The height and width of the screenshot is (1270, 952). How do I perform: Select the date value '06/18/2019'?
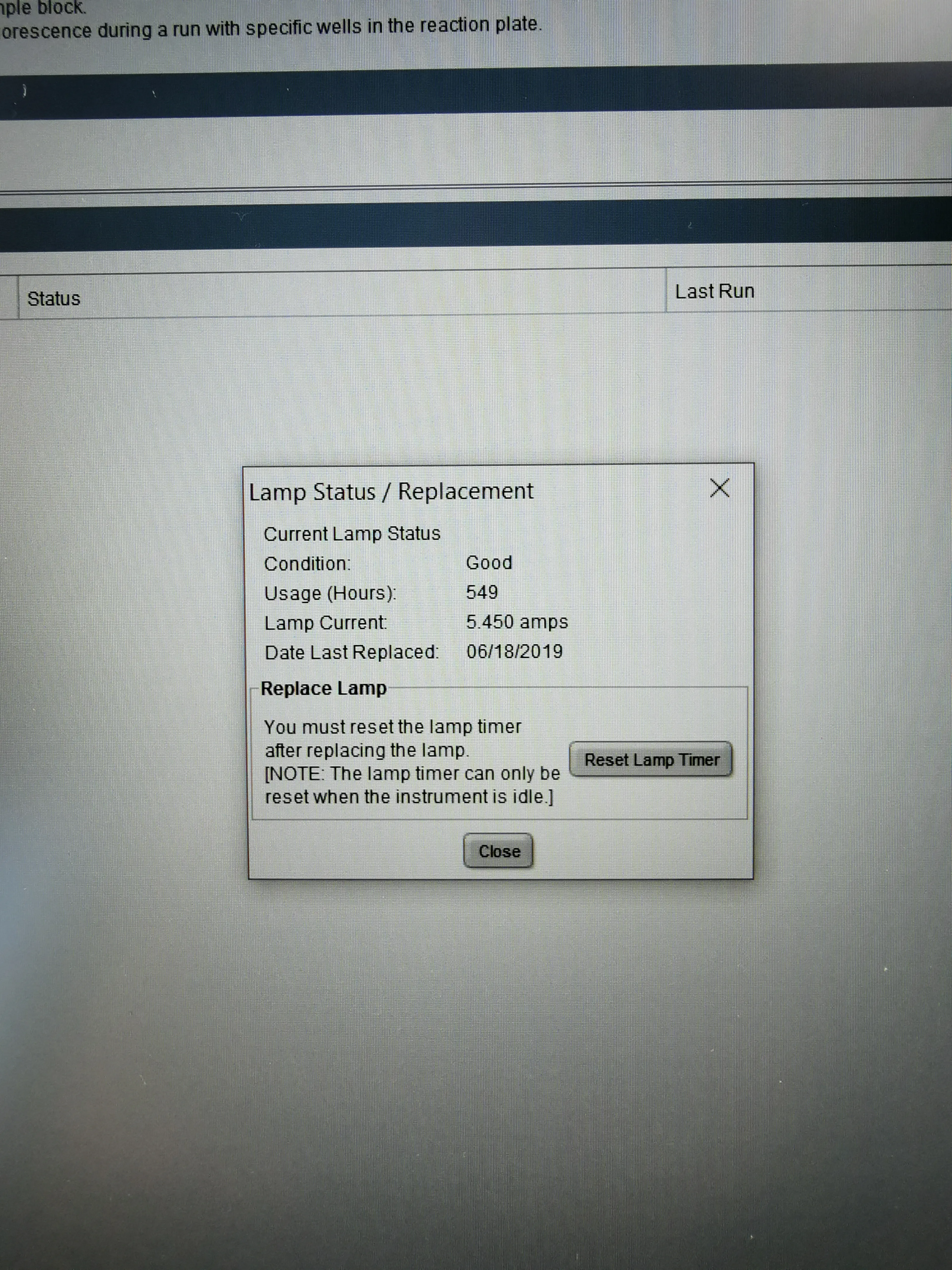[x=514, y=651]
